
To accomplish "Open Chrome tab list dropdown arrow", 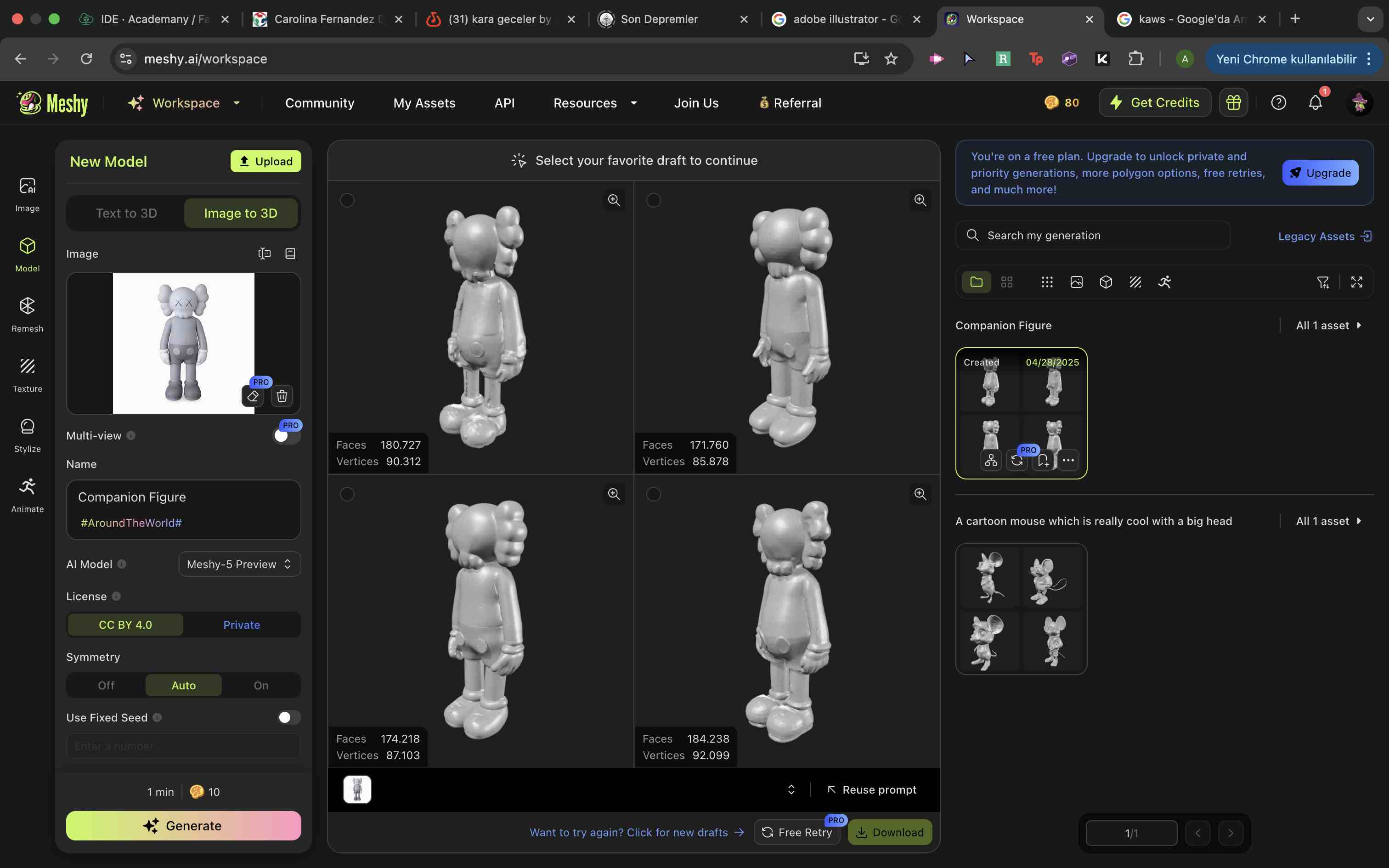I will coord(1371,19).
